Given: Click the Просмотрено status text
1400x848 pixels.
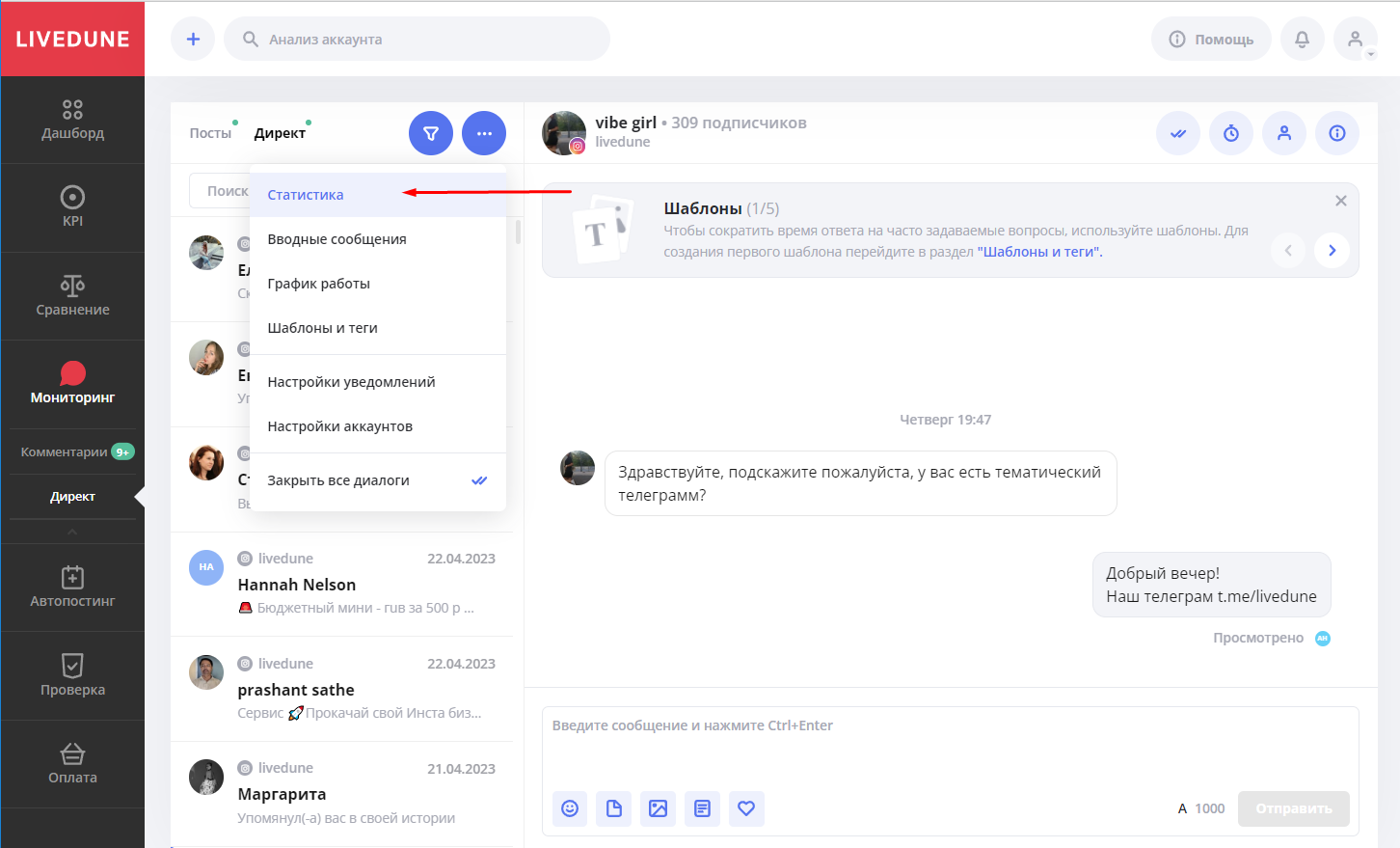Looking at the screenshot, I should point(1258,638).
